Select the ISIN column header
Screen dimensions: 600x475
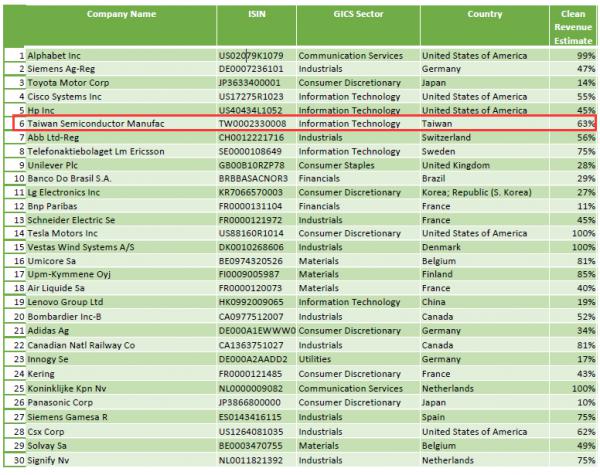pyautogui.click(x=256, y=25)
